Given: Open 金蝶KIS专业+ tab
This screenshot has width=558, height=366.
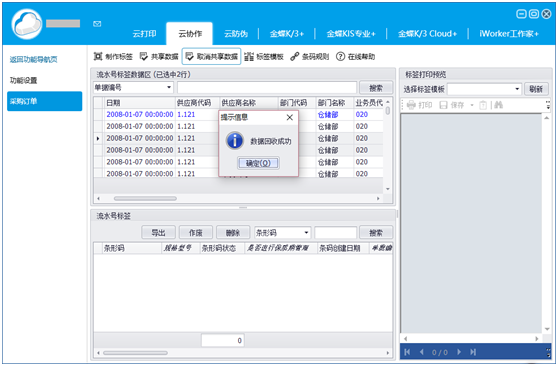Looking at the screenshot, I should (351, 34).
